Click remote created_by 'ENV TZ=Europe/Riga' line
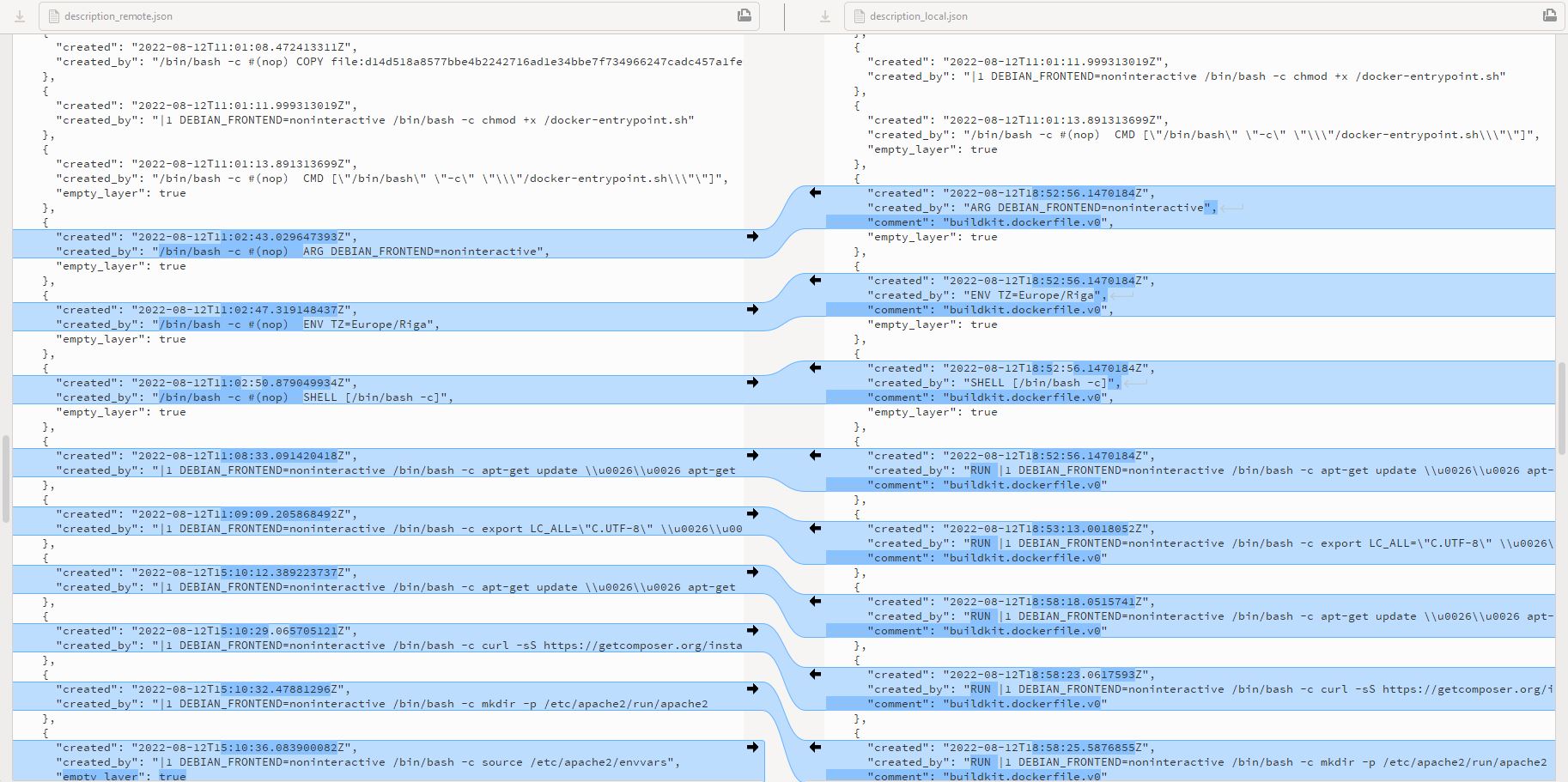This screenshot has width=1568, height=782. point(247,324)
